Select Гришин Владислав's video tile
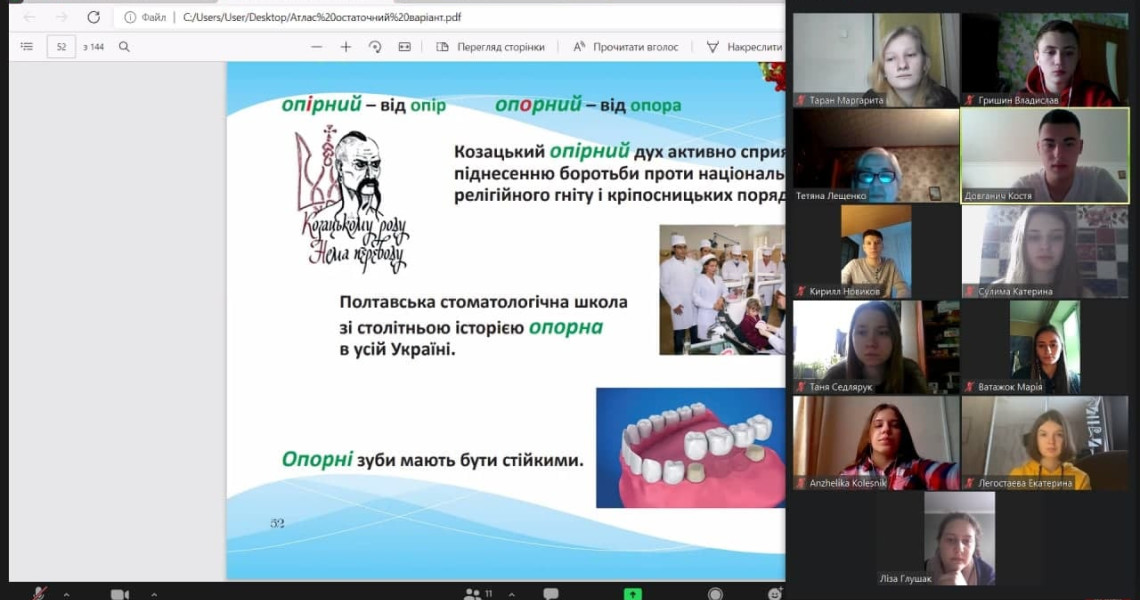Viewport: 1140px width, 600px height. pyautogui.click(x=1045, y=60)
